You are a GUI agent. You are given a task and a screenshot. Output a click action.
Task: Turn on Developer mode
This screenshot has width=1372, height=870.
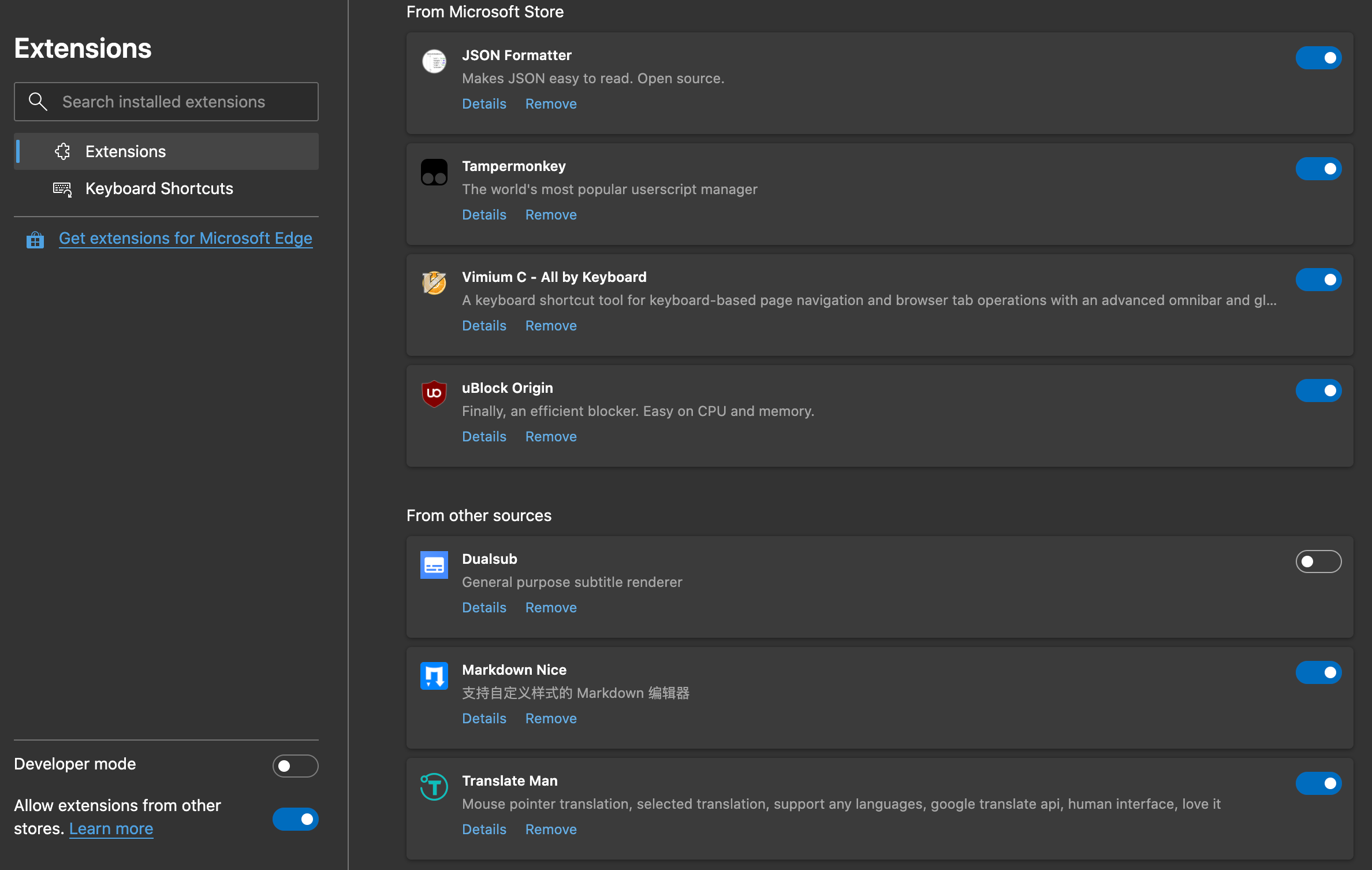pos(295,766)
